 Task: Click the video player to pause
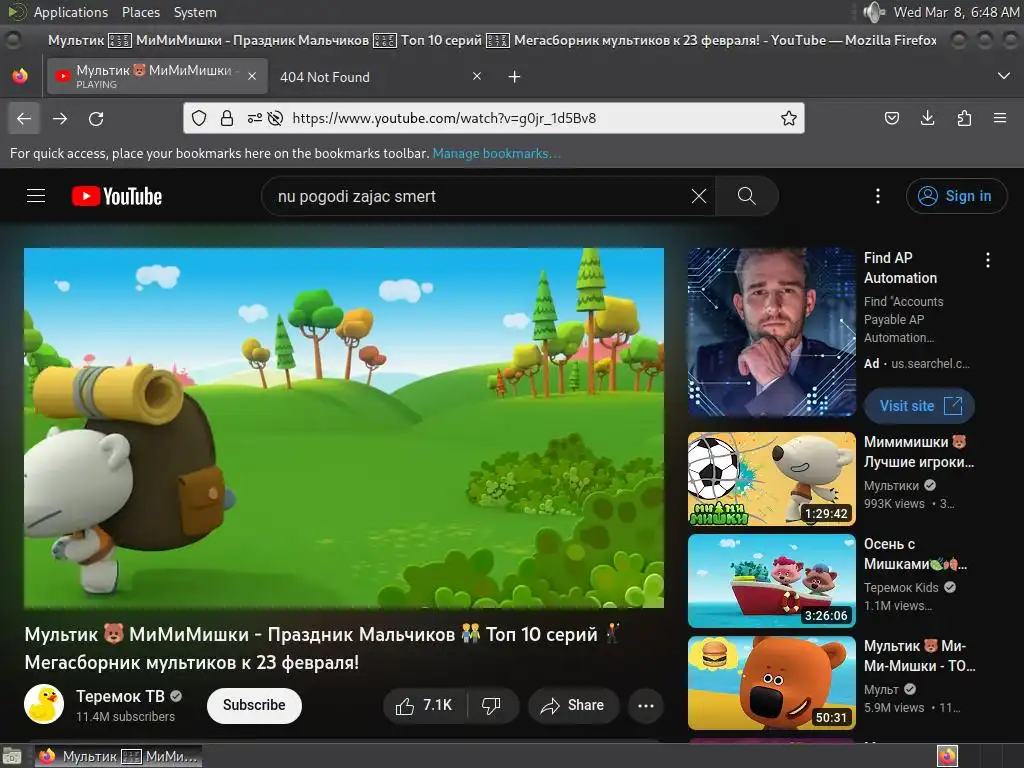(x=344, y=428)
